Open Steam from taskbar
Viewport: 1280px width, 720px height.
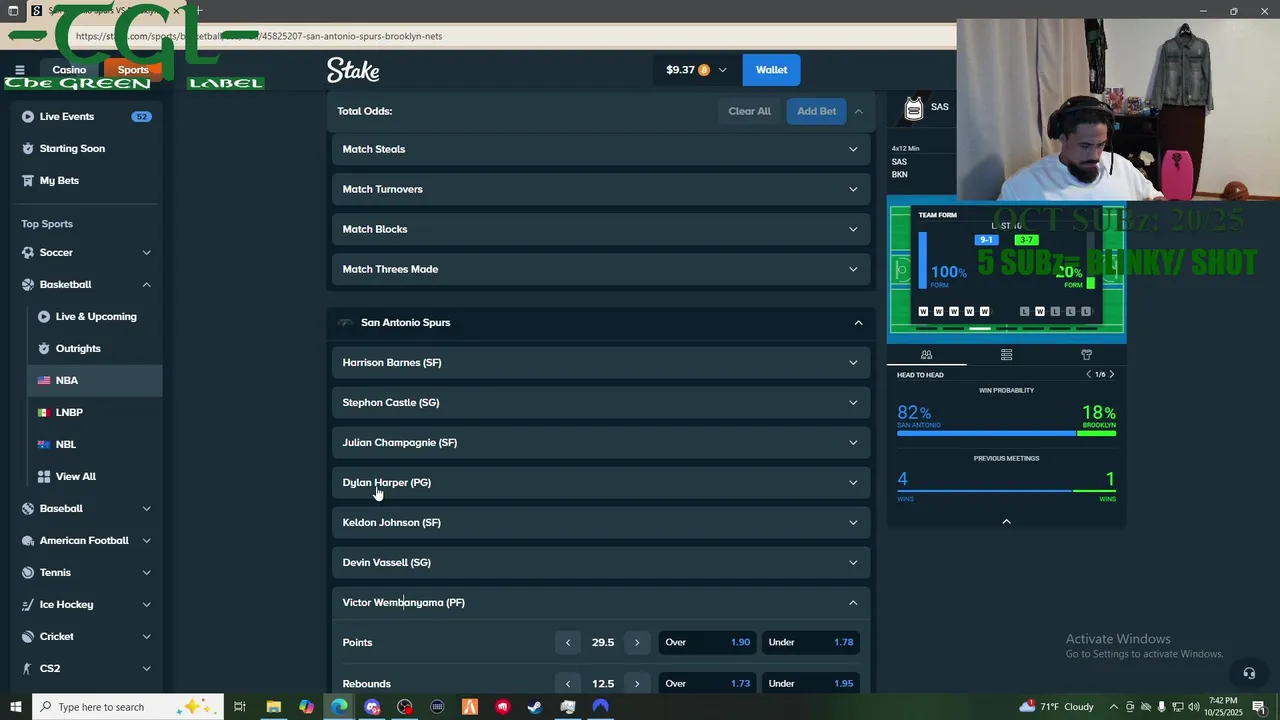click(535, 707)
